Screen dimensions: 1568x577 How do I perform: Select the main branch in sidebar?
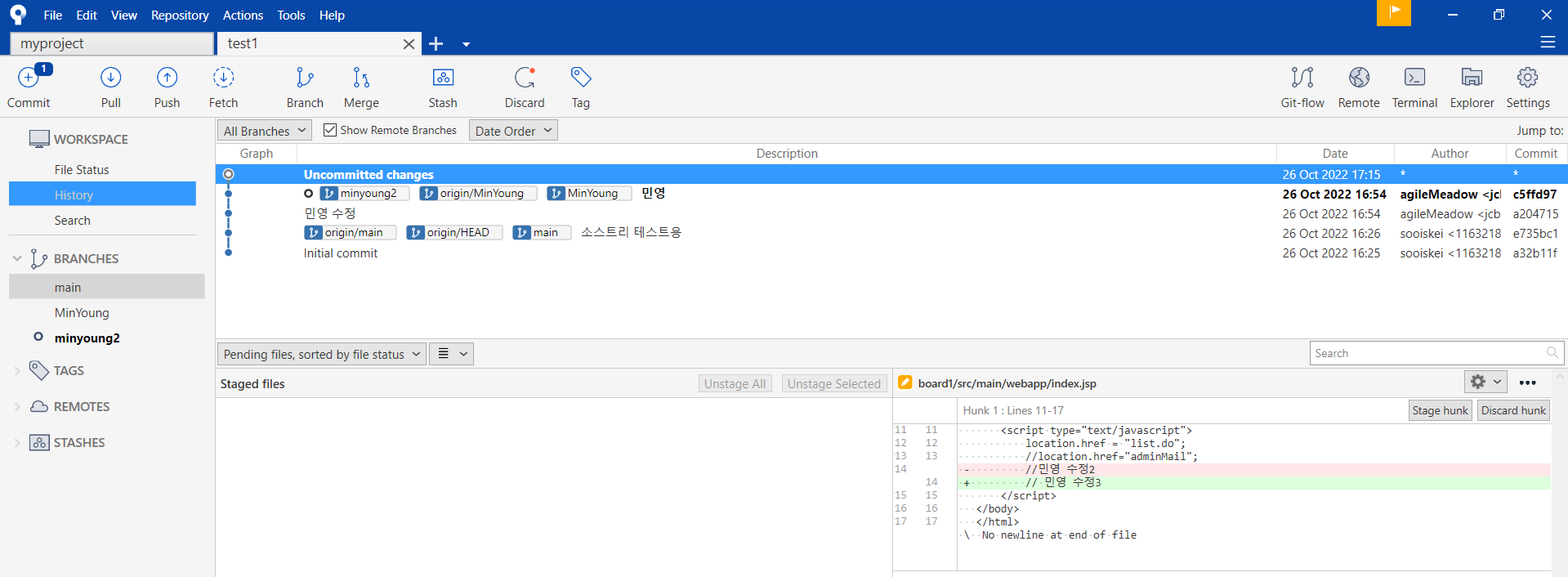tap(106, 287)
